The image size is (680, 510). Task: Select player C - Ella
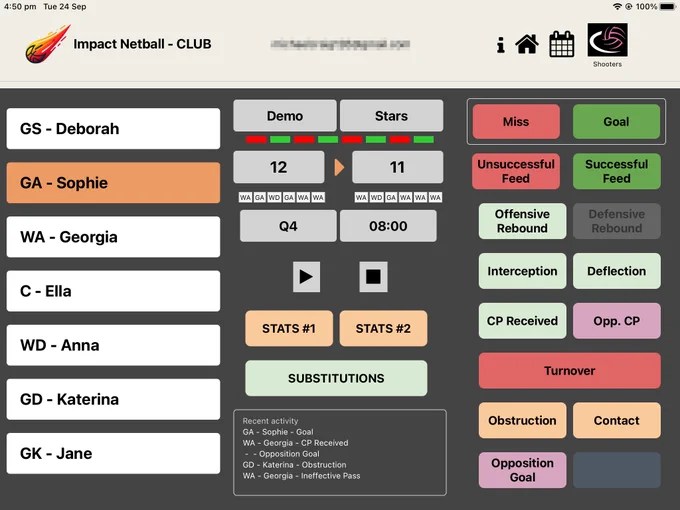113,291
